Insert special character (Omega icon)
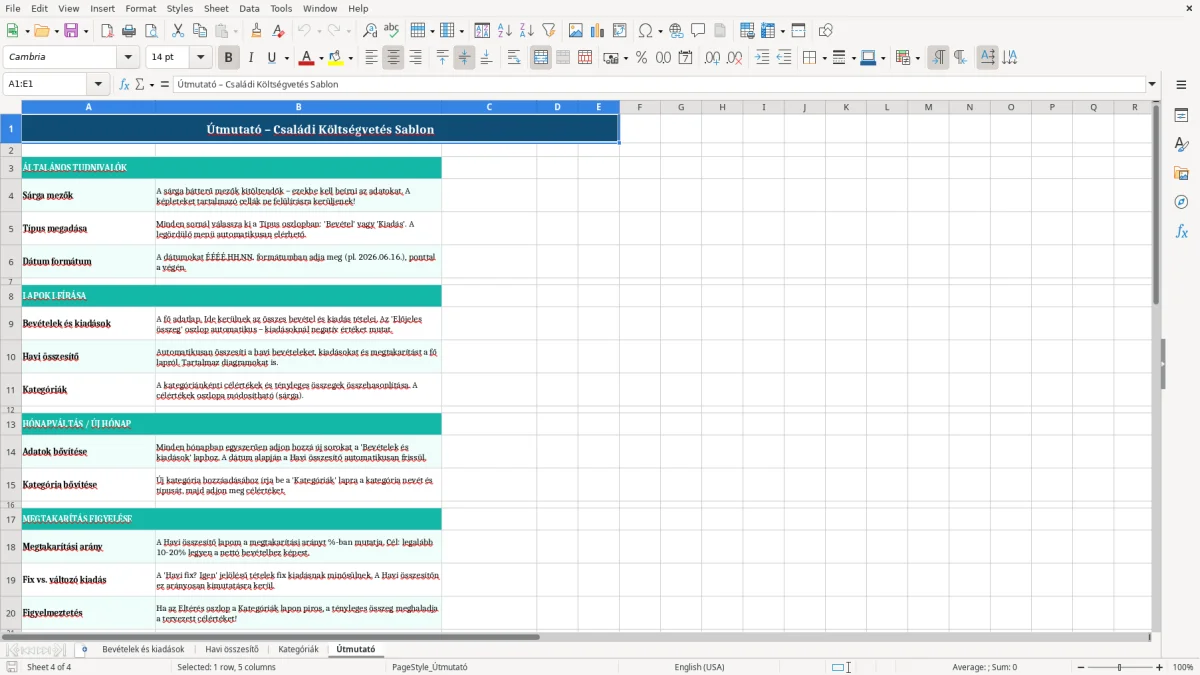 pyautogui.click(x=645, y=31)
